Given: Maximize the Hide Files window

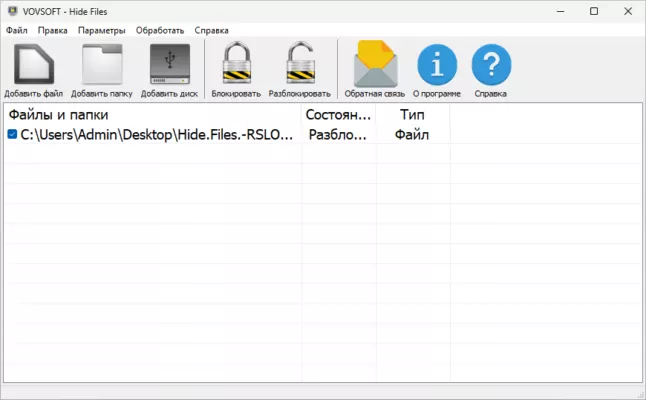Looking at the screenshot, I should pos(594,11).
